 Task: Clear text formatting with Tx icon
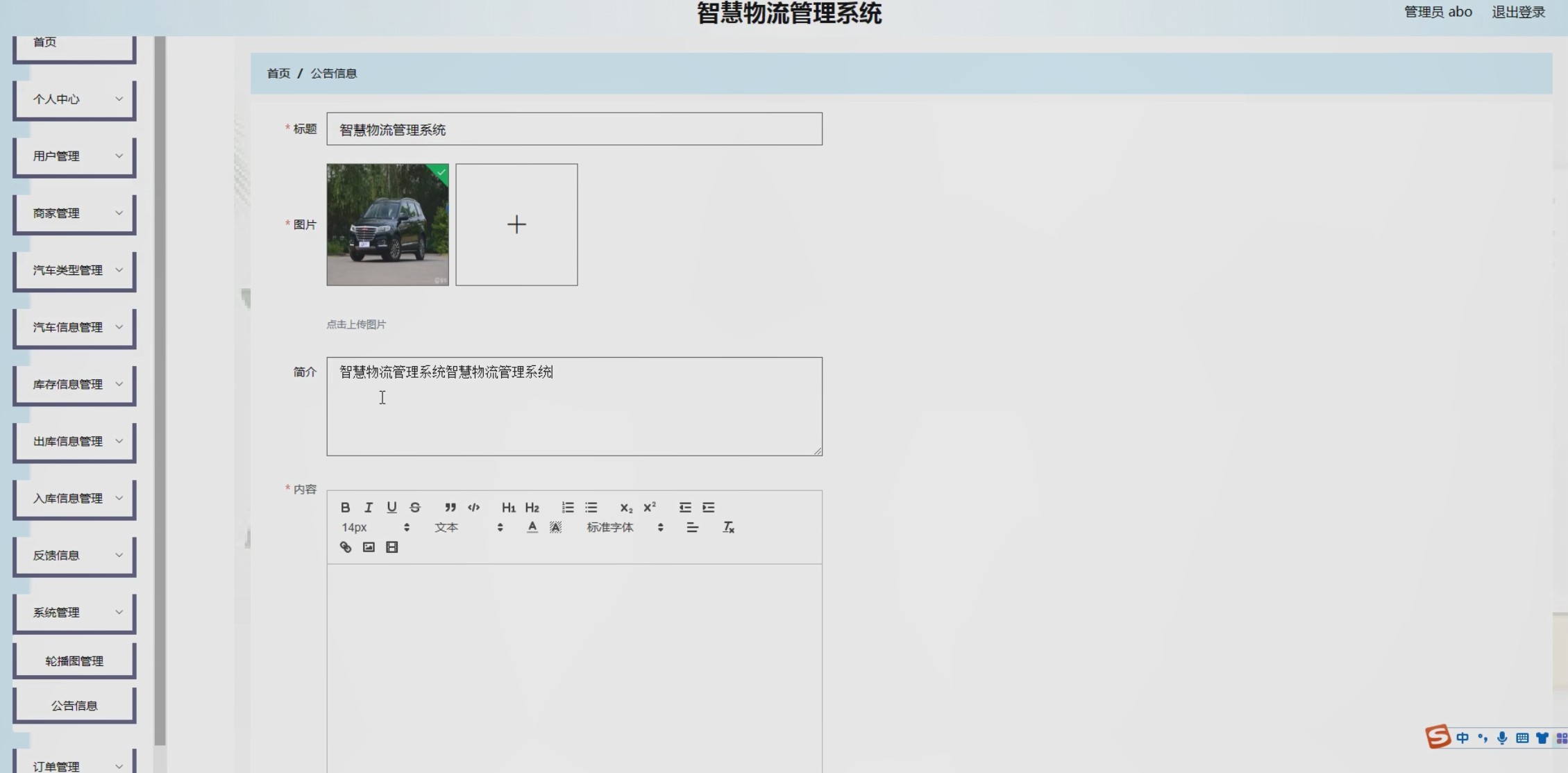[728, 528]
